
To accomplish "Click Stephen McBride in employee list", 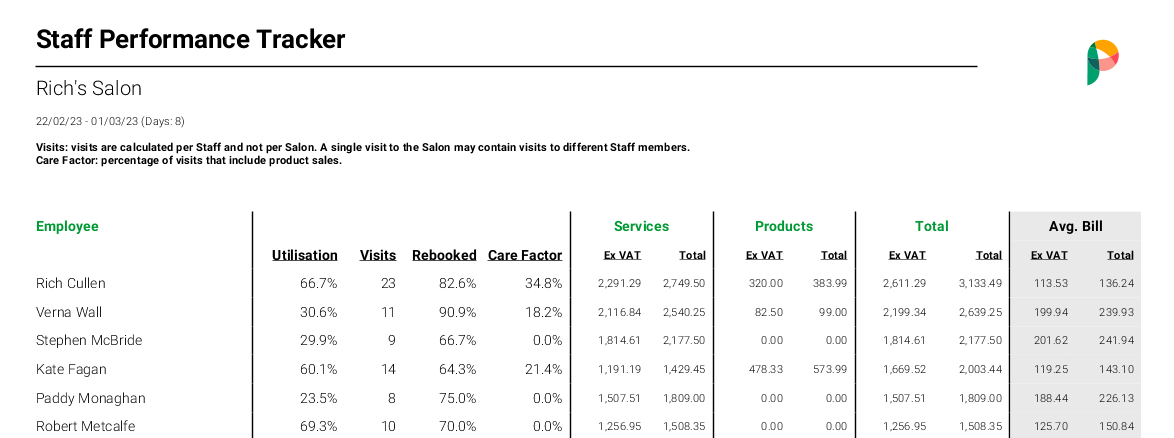I will [89, 340].
